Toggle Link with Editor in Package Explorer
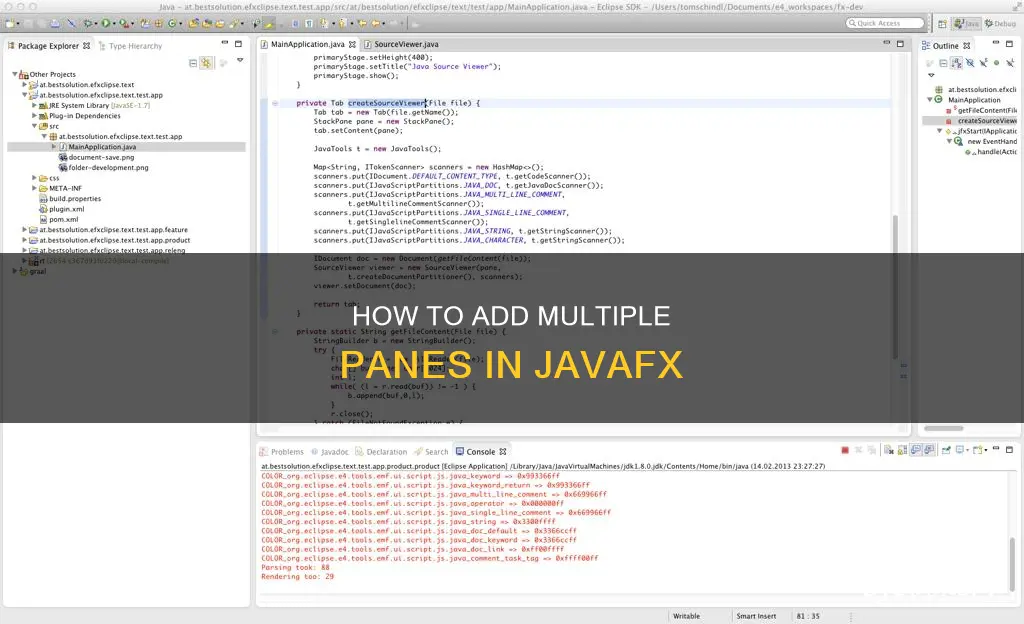The width and height of the screenshot is (1024, 624). (x=206, y=63)
